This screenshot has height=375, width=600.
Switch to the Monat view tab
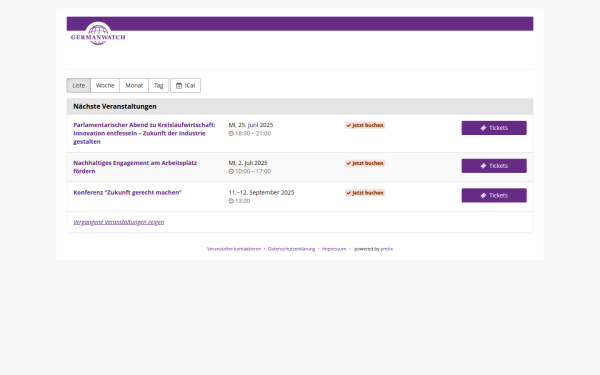[134, 85]
